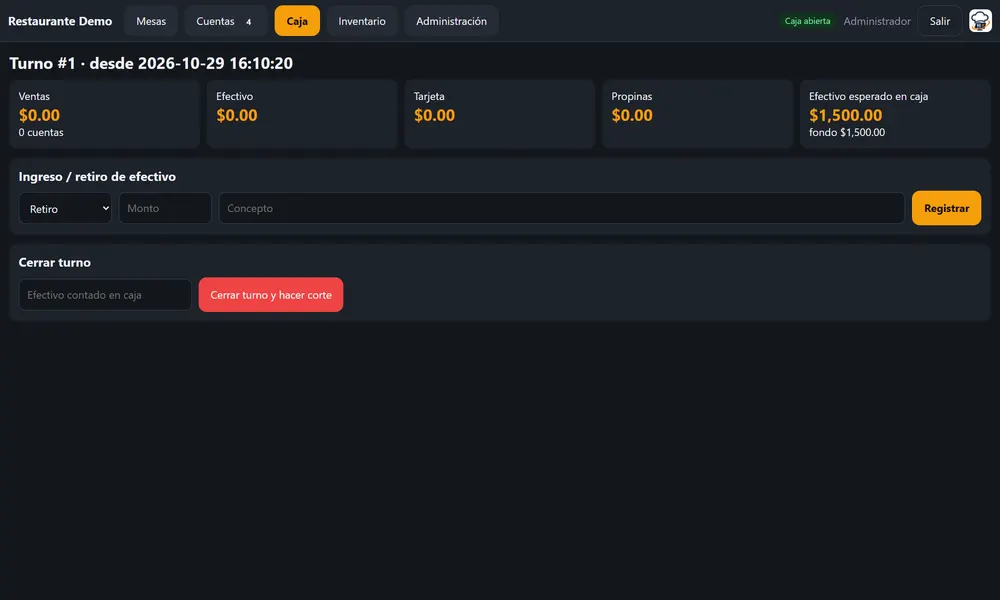Select the Ventas $0.00 amount
The height and width of the screenshot is (600, 1000).
pyautogui.click(x=40, y=115)
